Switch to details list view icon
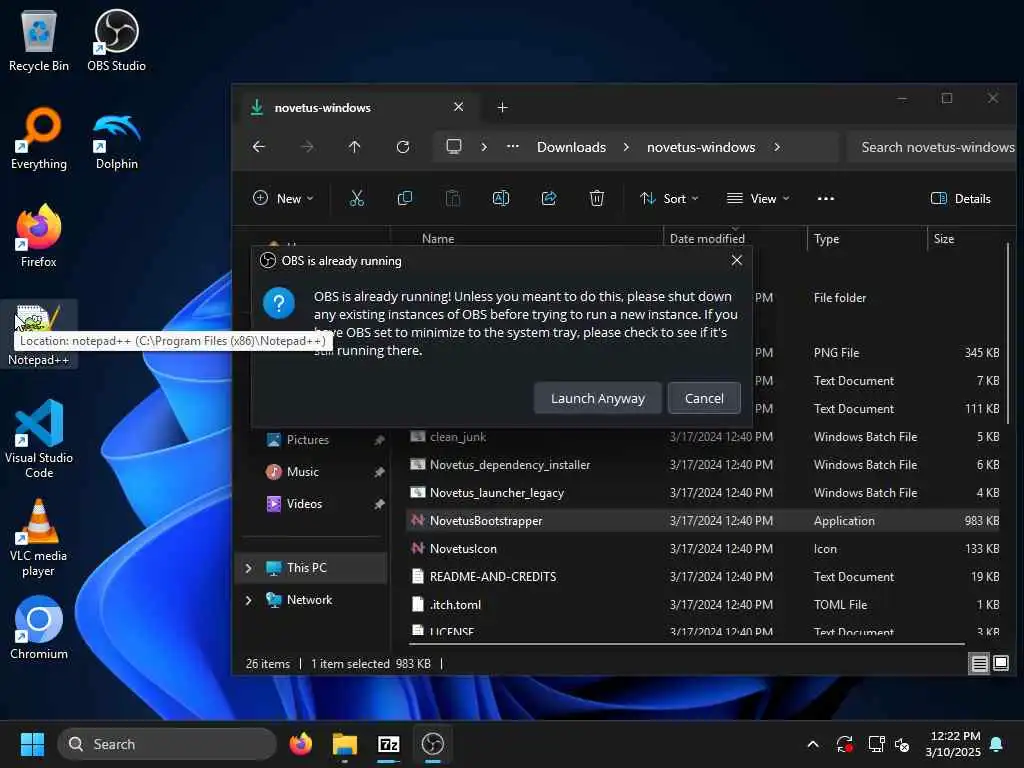This screenshot has height=768, width=1024. [x=980, y=664]
